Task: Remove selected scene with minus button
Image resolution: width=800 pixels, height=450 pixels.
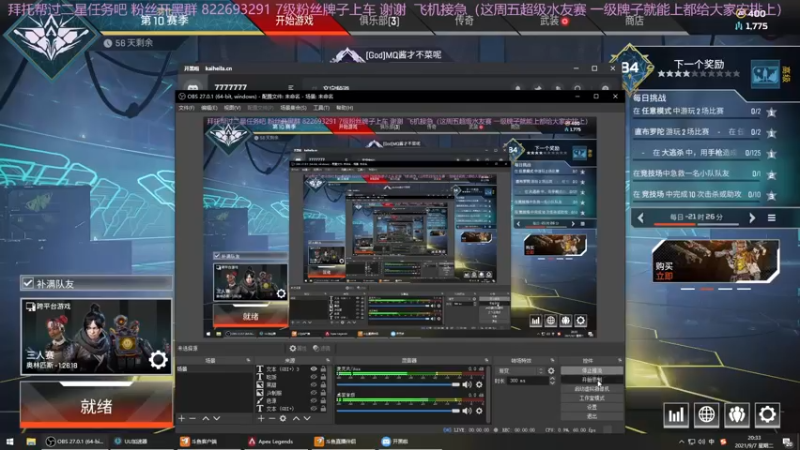Action: tap(192, 418)
